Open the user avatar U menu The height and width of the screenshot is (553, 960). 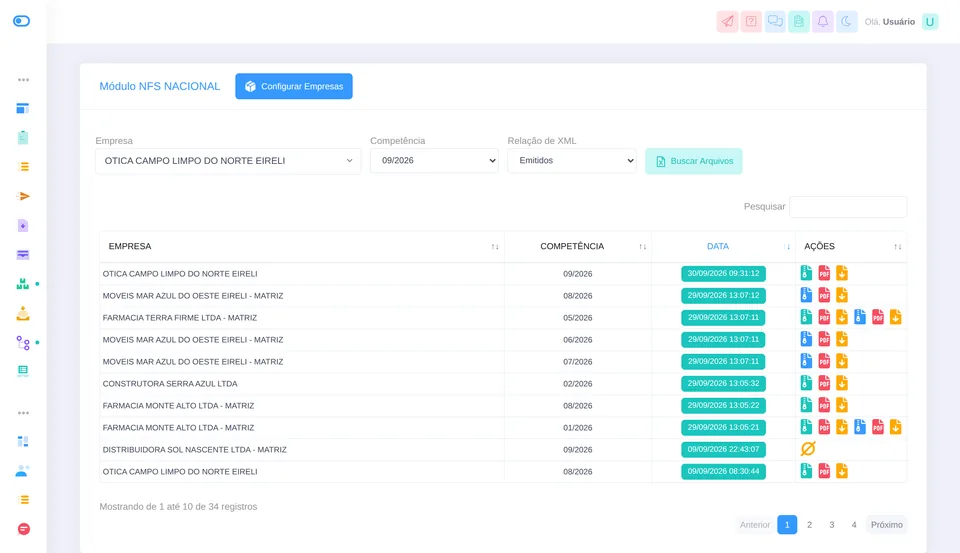[930, 21]
